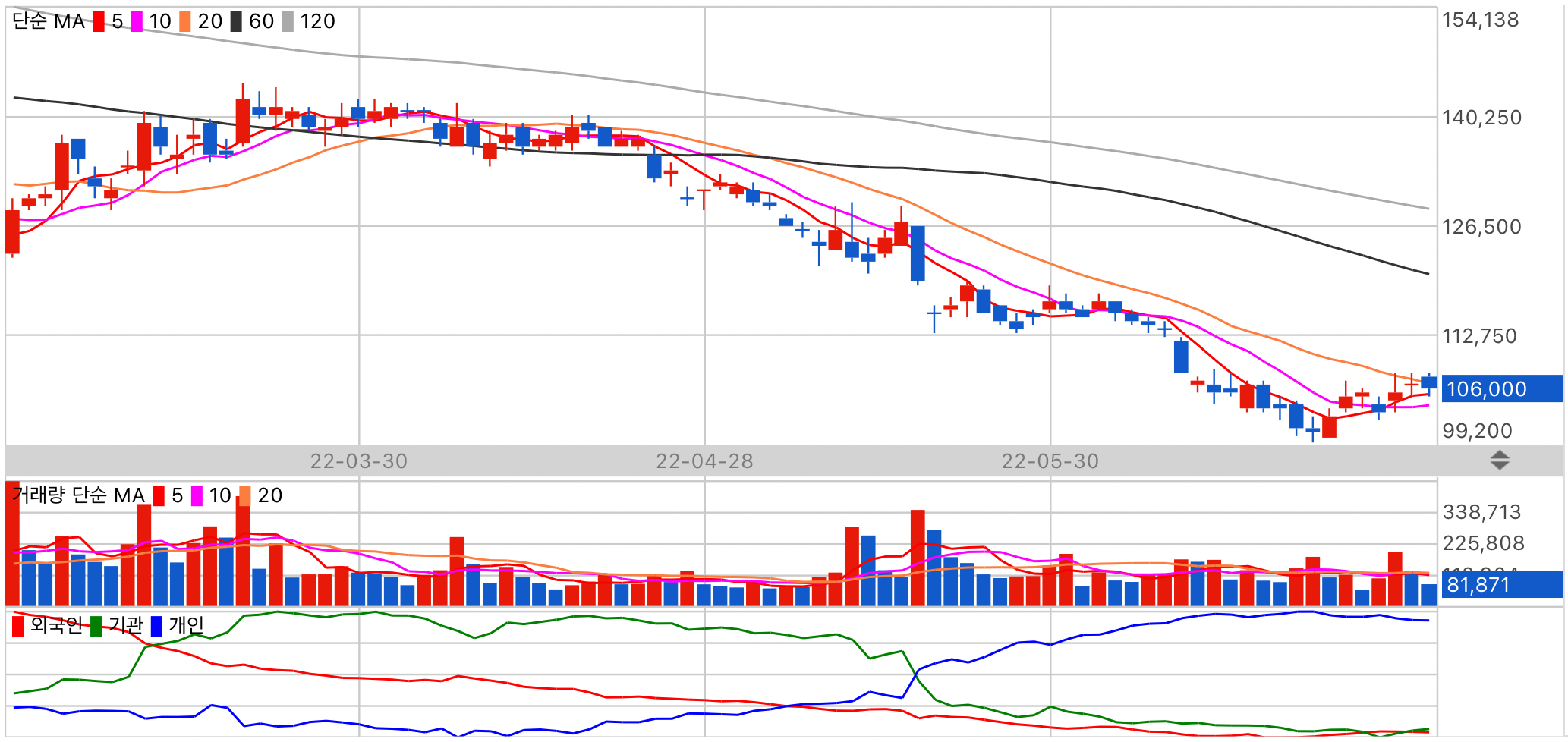Screen dimensions: 1568x742
Task: Click the 140,250 price axis label
Action: pos(1482,118)
